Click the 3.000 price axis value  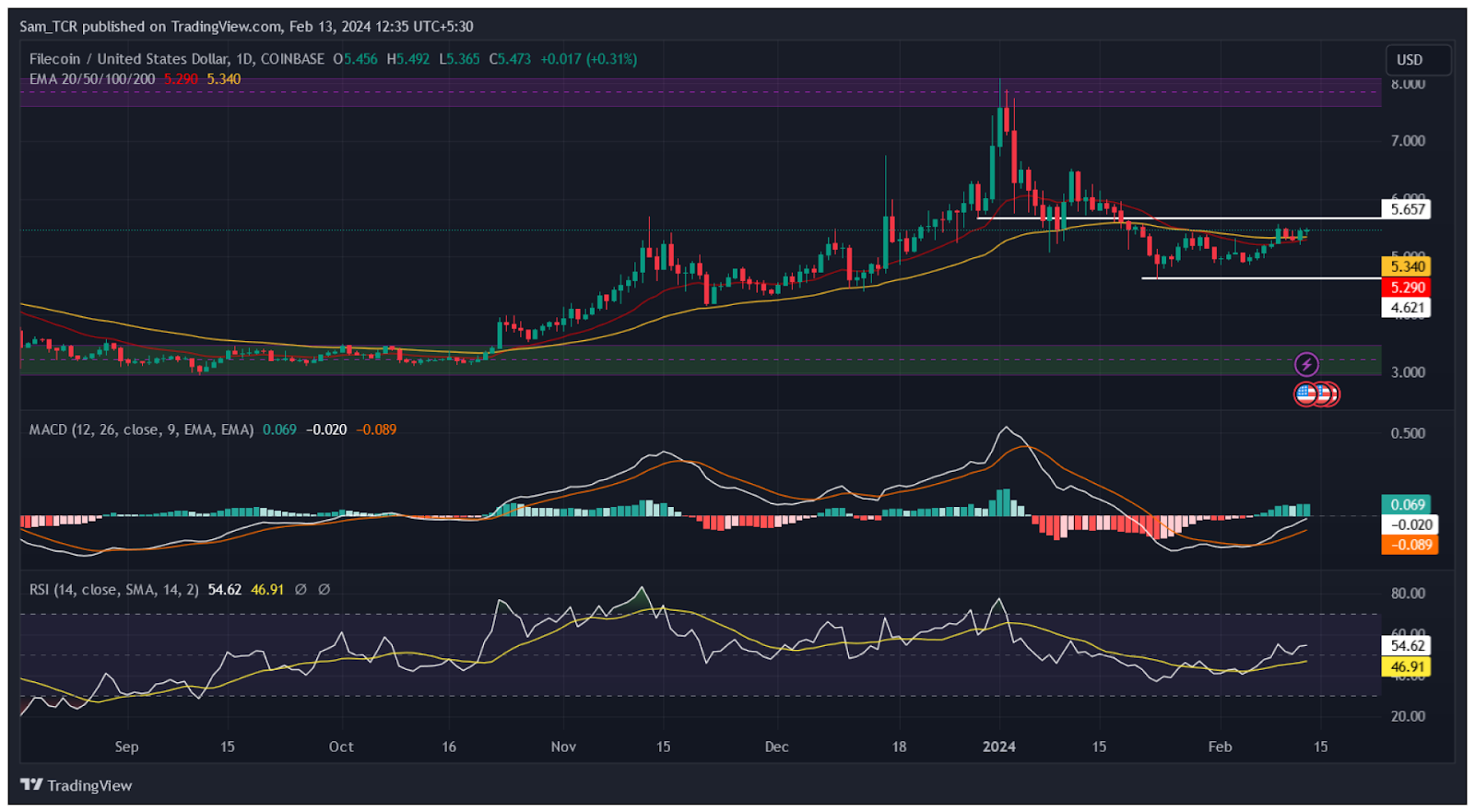coord(1408,372)
